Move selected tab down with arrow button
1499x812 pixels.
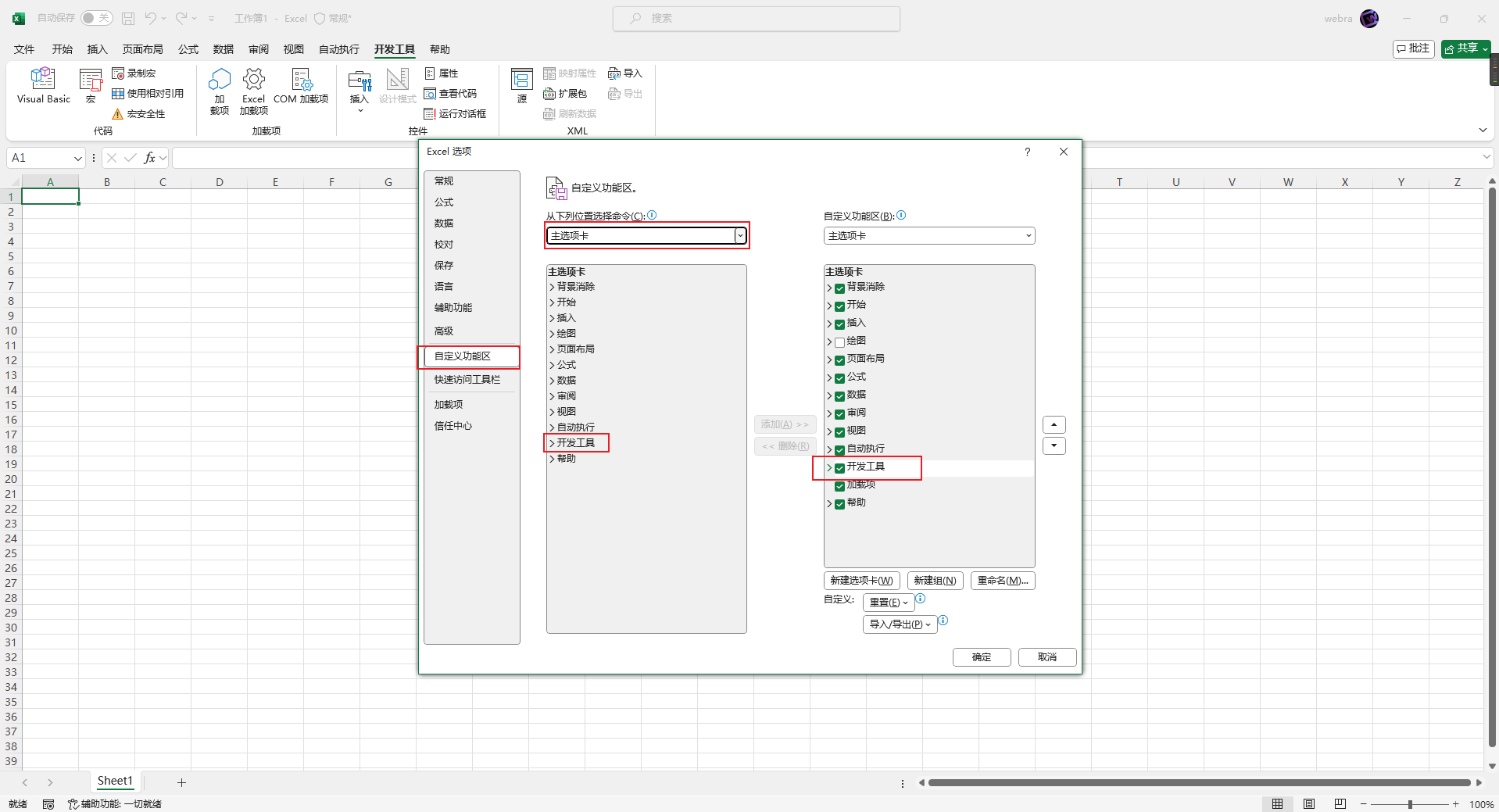tap(1054, 446)
